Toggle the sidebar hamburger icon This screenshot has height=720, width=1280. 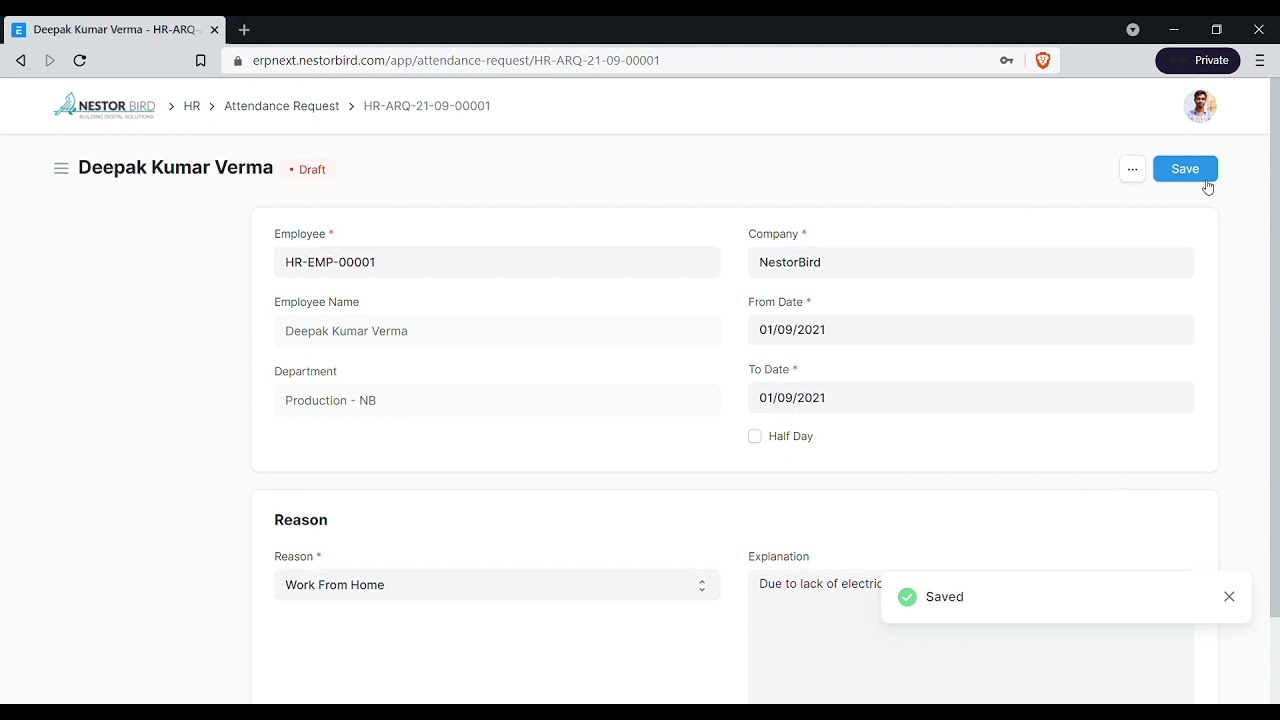pyautogui.click(x=61, y=169)
